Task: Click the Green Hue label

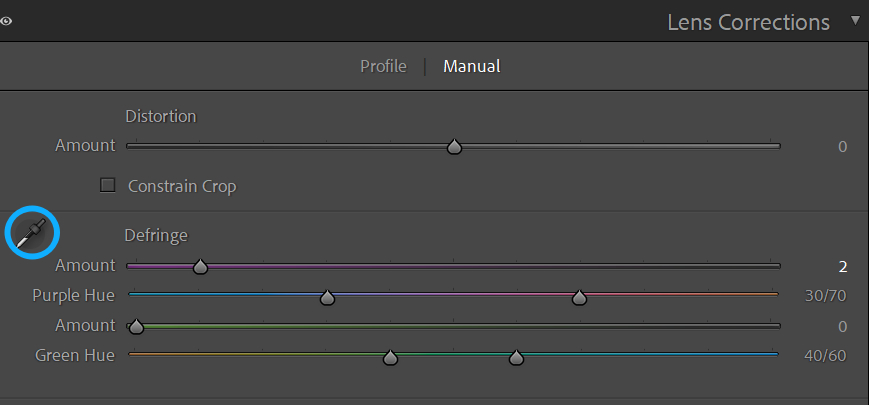Action: (x=75, y=355)
